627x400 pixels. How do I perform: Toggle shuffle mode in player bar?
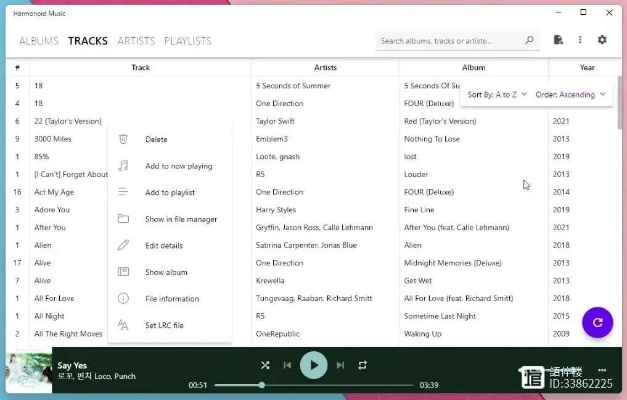coord(265,365)
